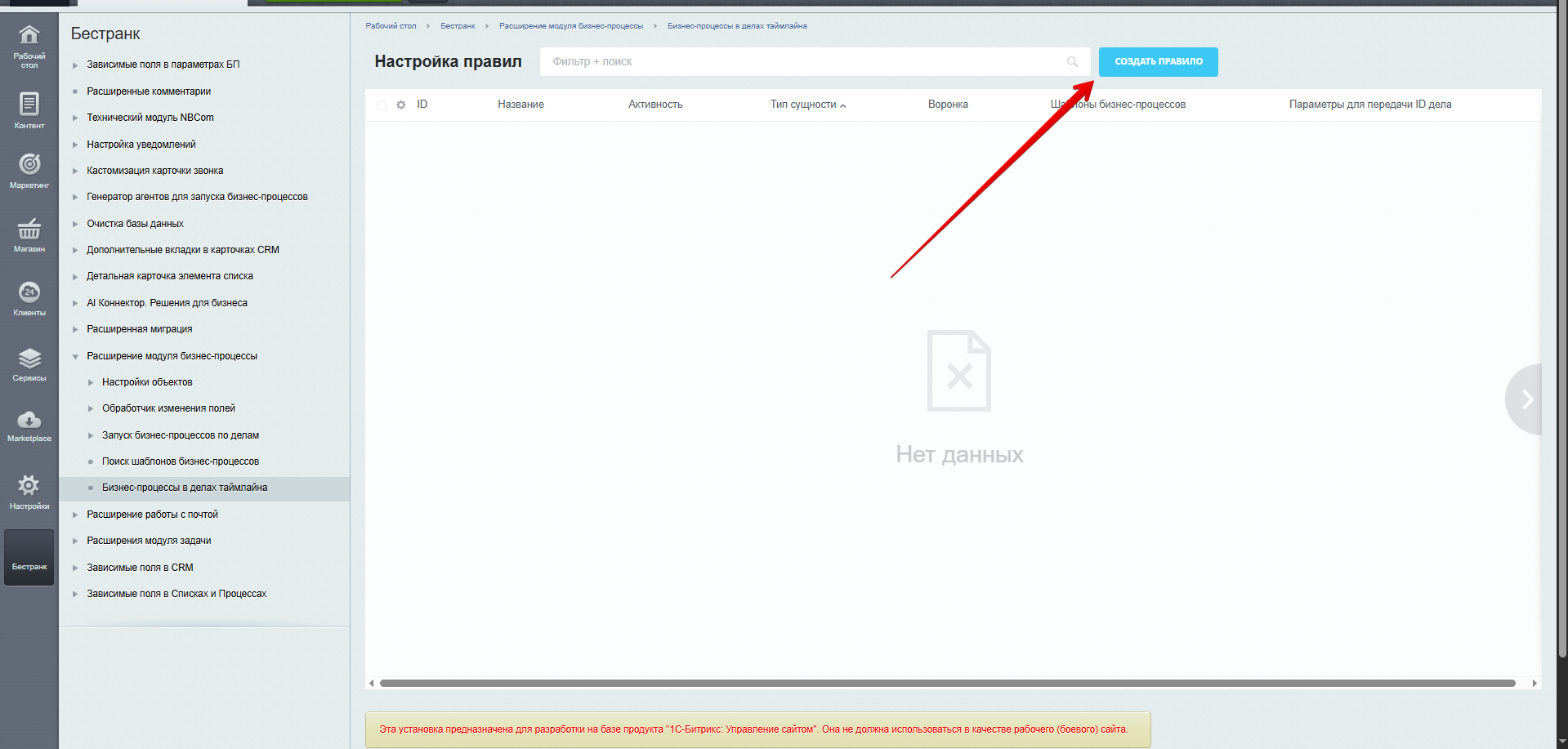This screenshot has width=1568, height=749.
Task: Tick the select-all checkbox in table header
Action: tap(382, 105)
